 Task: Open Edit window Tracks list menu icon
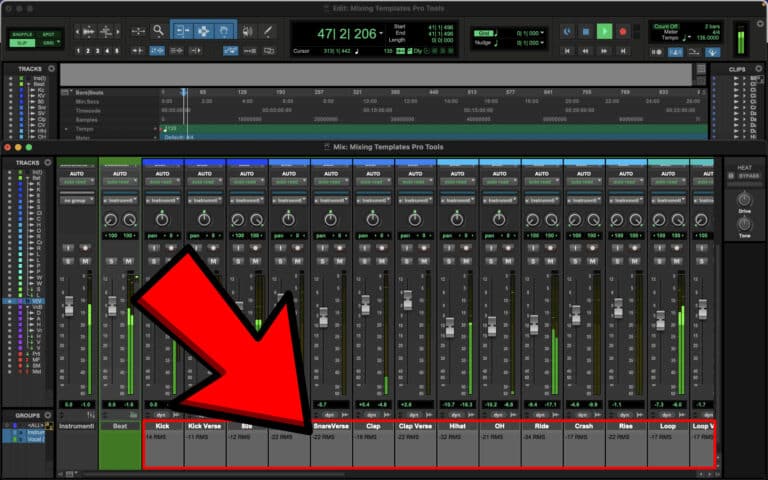pyautogui.click(x=51, y=69)
